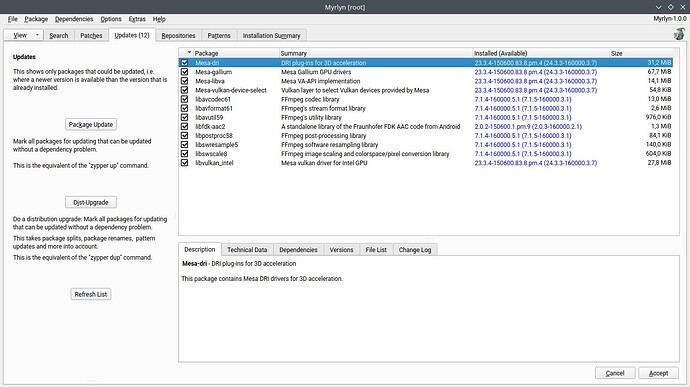
Task: Toggle the libavutil59 checkbox
Action: (x=184, y=117)
